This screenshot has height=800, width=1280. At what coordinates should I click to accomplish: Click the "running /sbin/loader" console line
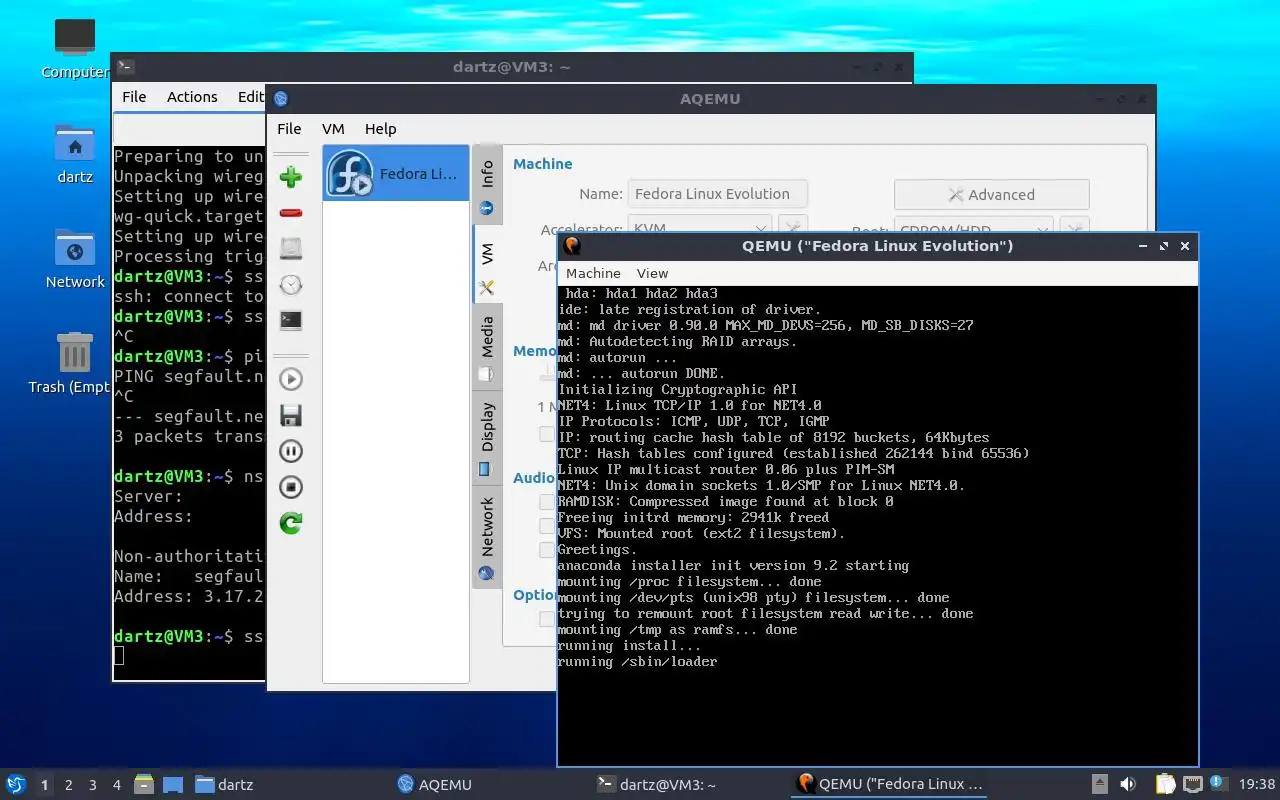[637, 661]
